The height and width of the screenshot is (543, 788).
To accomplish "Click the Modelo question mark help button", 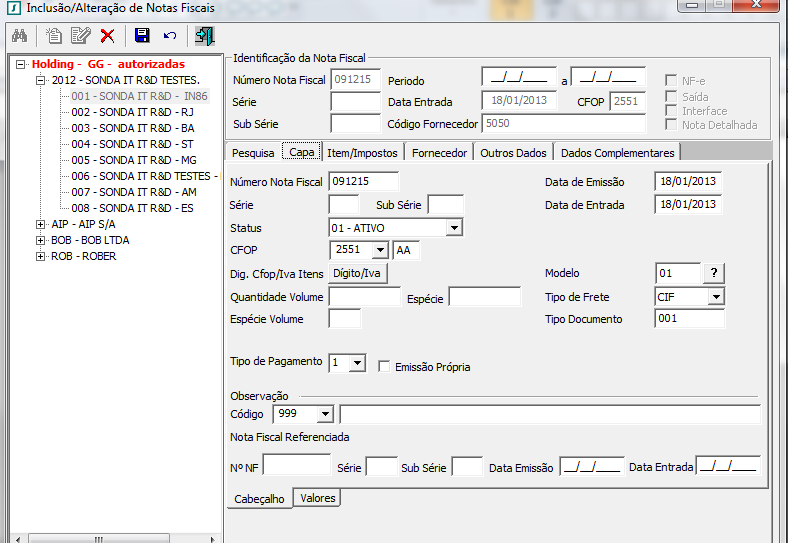I will (713, 274).
